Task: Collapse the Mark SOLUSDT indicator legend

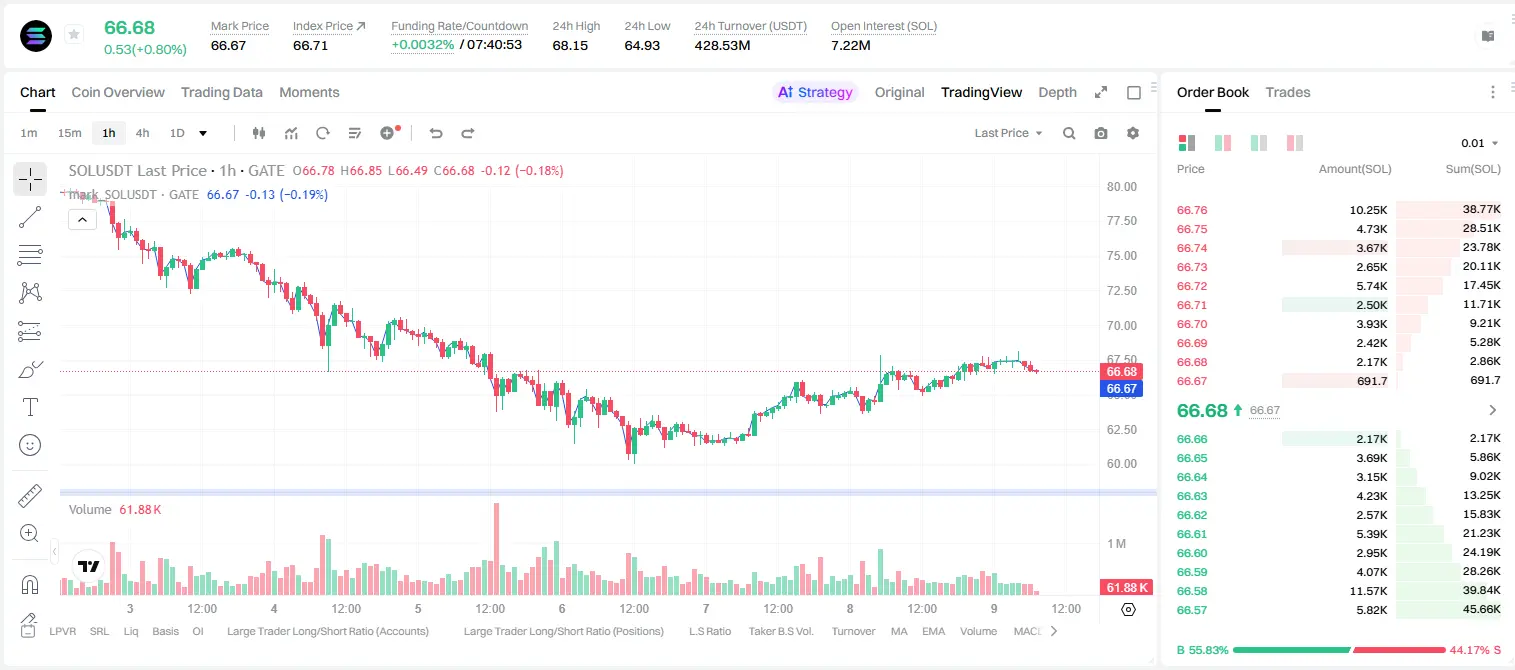Action: pyautogui.click(x=82, y=220)
